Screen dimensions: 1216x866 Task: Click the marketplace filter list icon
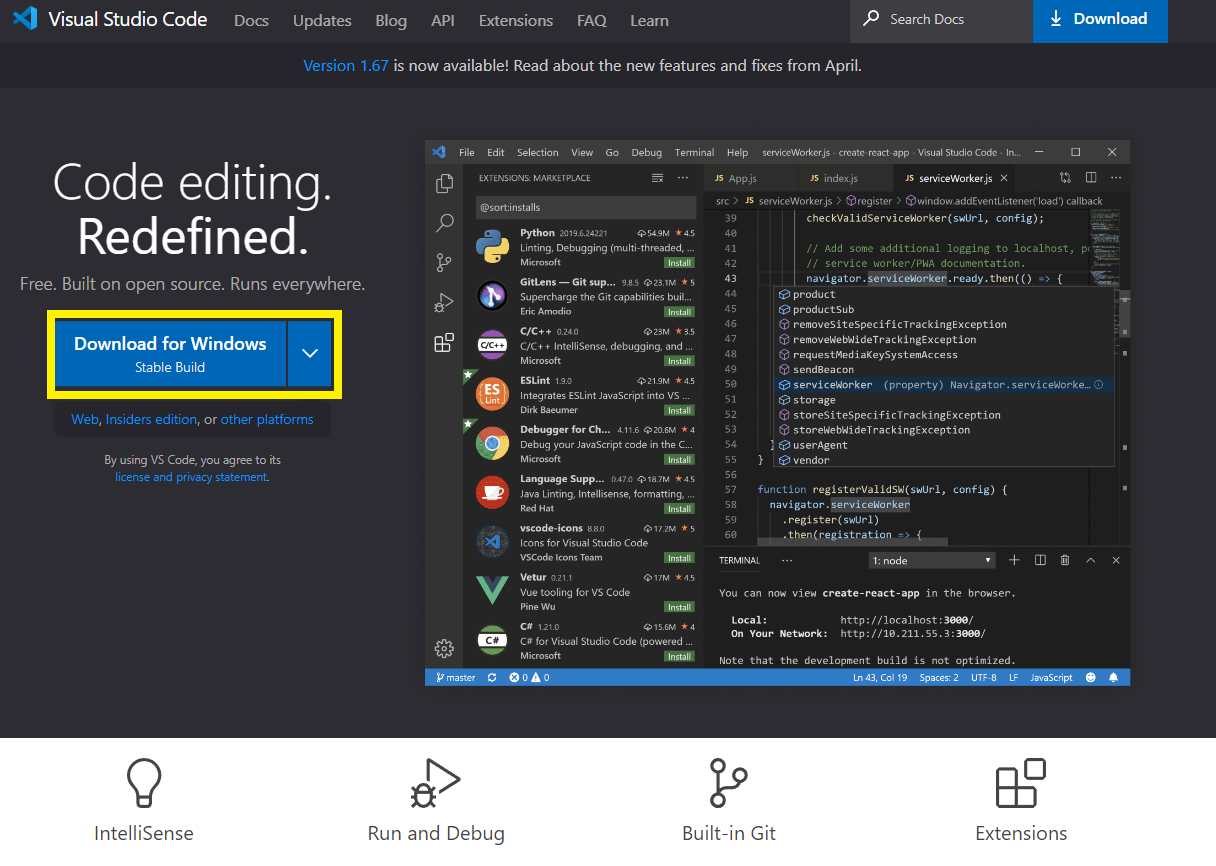click(x=657, y=178)
